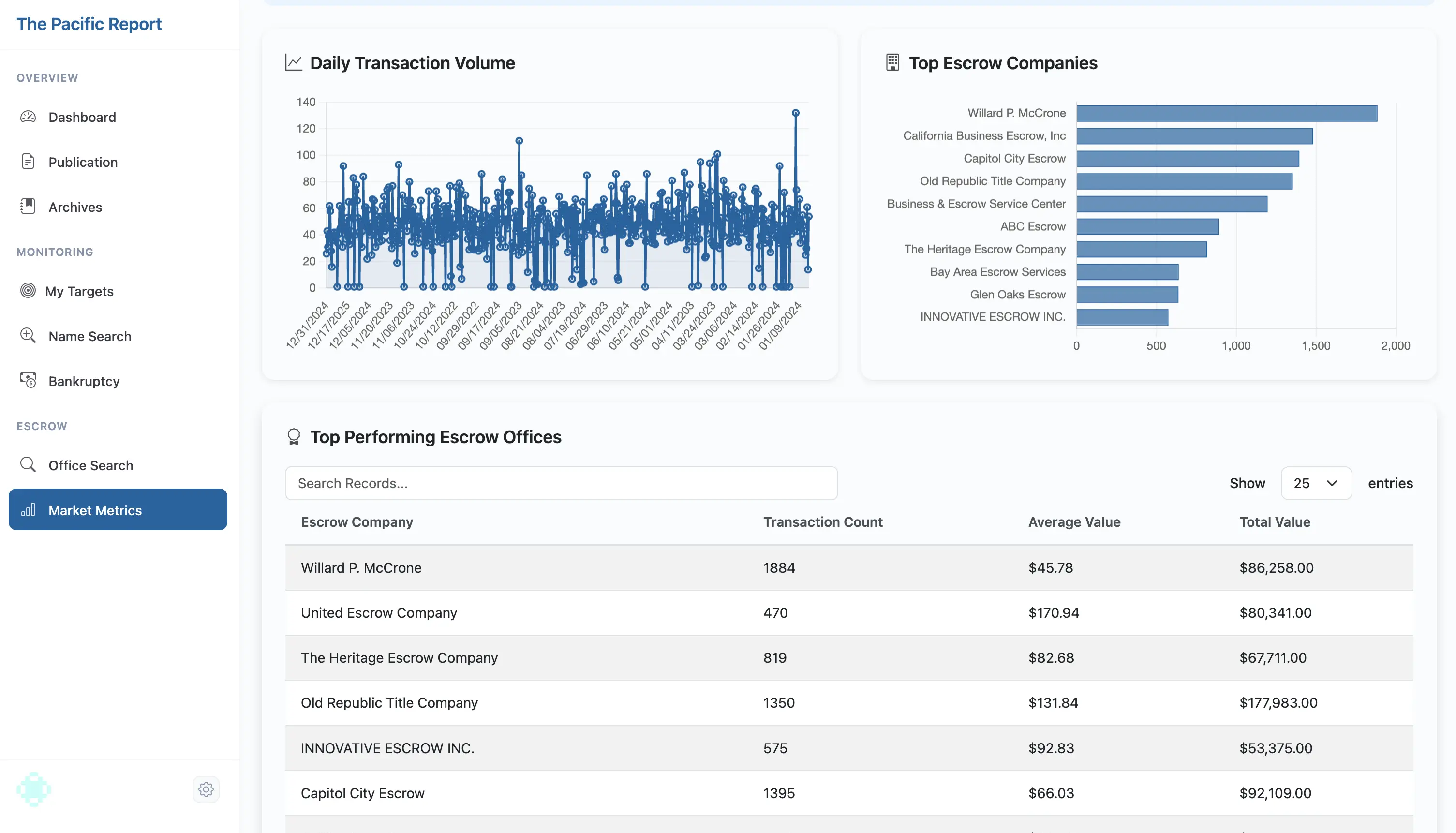Click the Bankruptcy icon in sidebar
The height and width of the screenshot is (833, 1456).
point(28,380)
